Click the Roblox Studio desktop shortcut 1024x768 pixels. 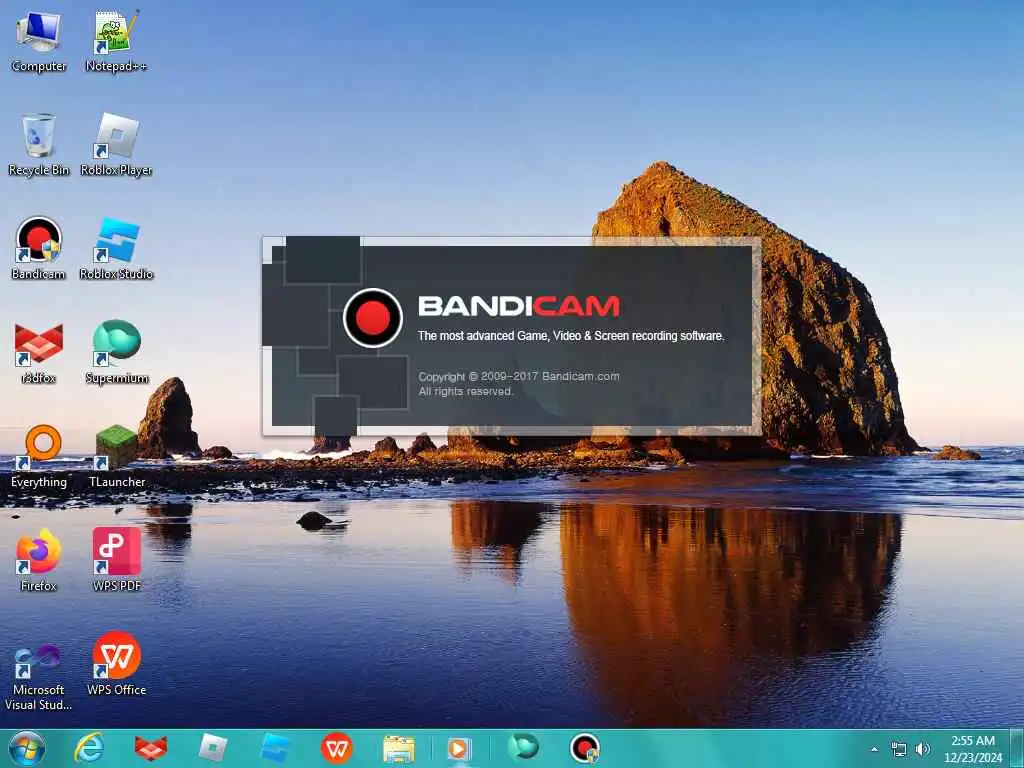click(x=116, y=248)
